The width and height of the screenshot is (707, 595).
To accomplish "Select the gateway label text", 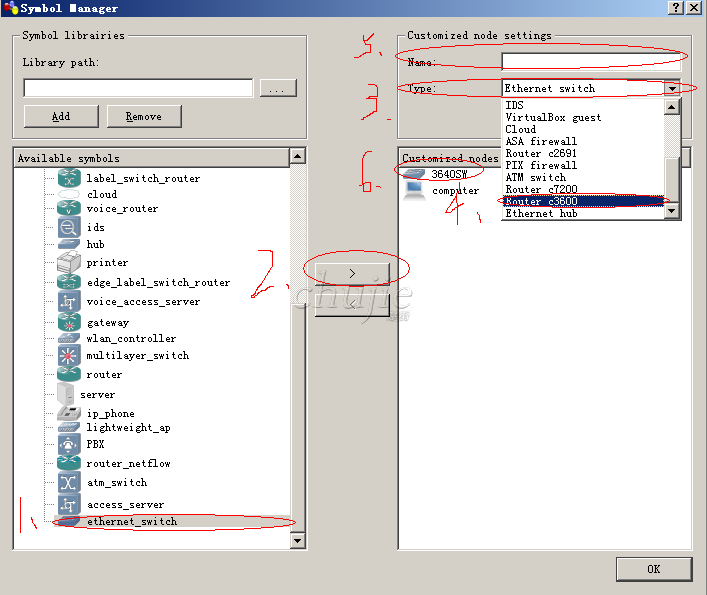I will pyautogui.click(x=108, y=323).
